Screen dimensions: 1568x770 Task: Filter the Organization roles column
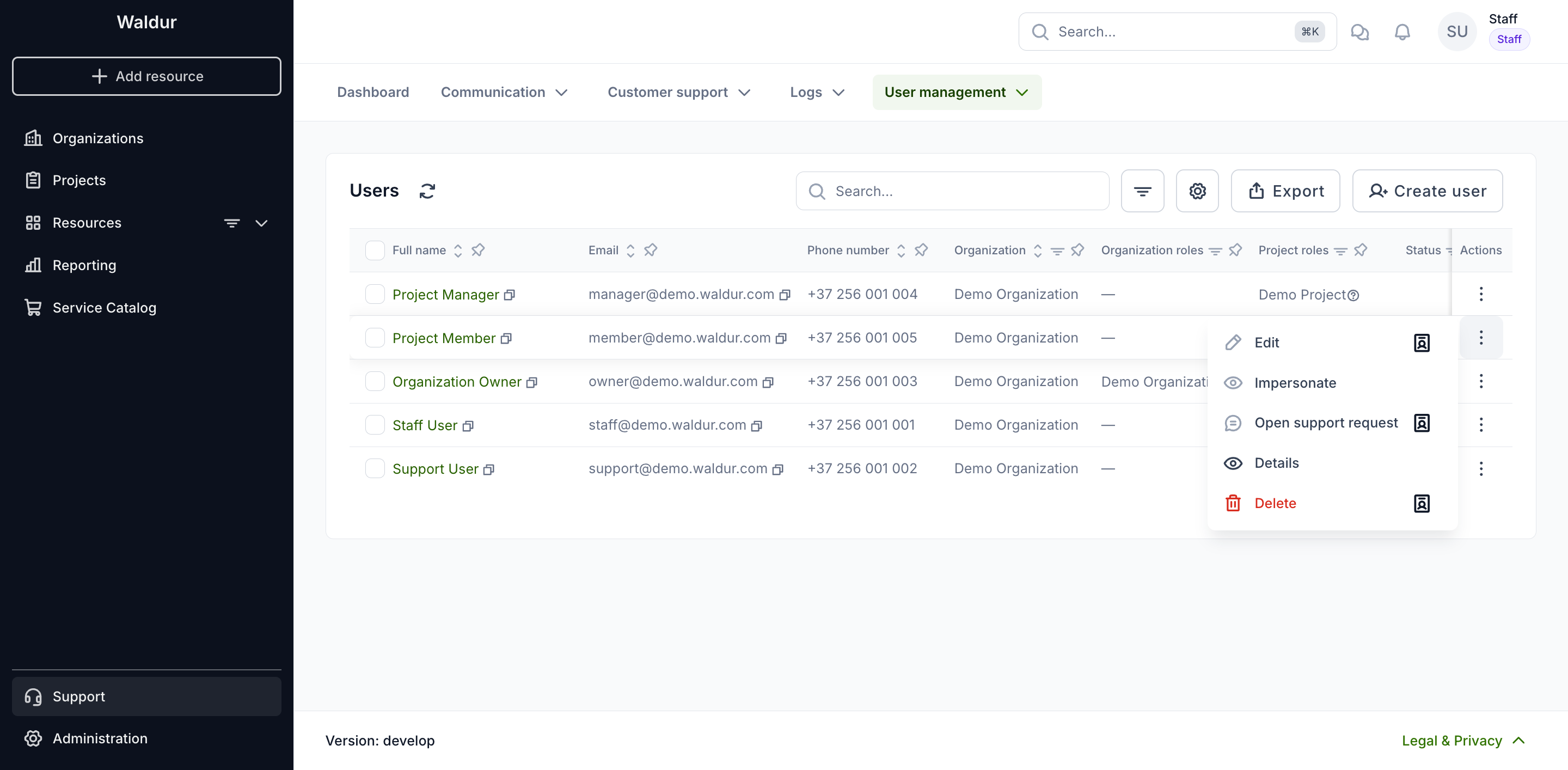coord(1215,251)
